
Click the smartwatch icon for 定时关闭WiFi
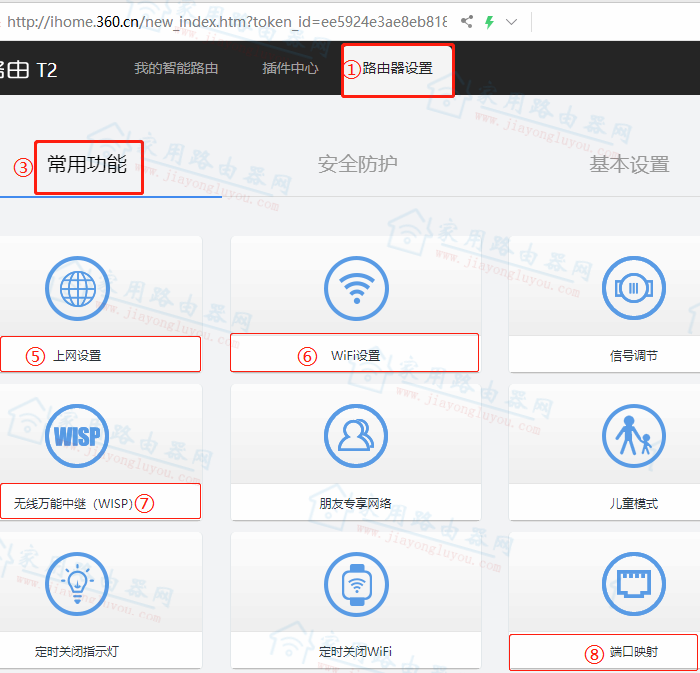tap(356, 583)
